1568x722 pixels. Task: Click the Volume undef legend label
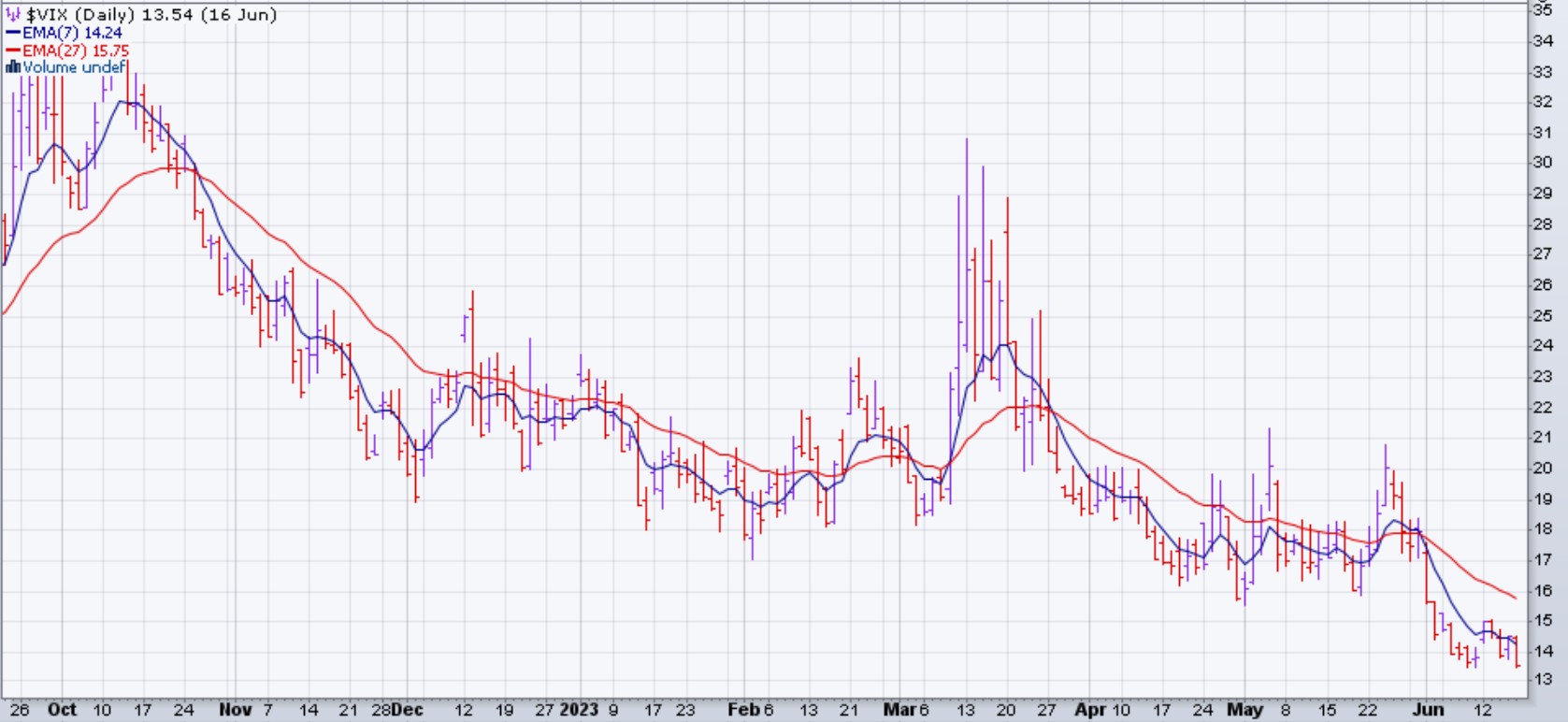click(74, 67)
